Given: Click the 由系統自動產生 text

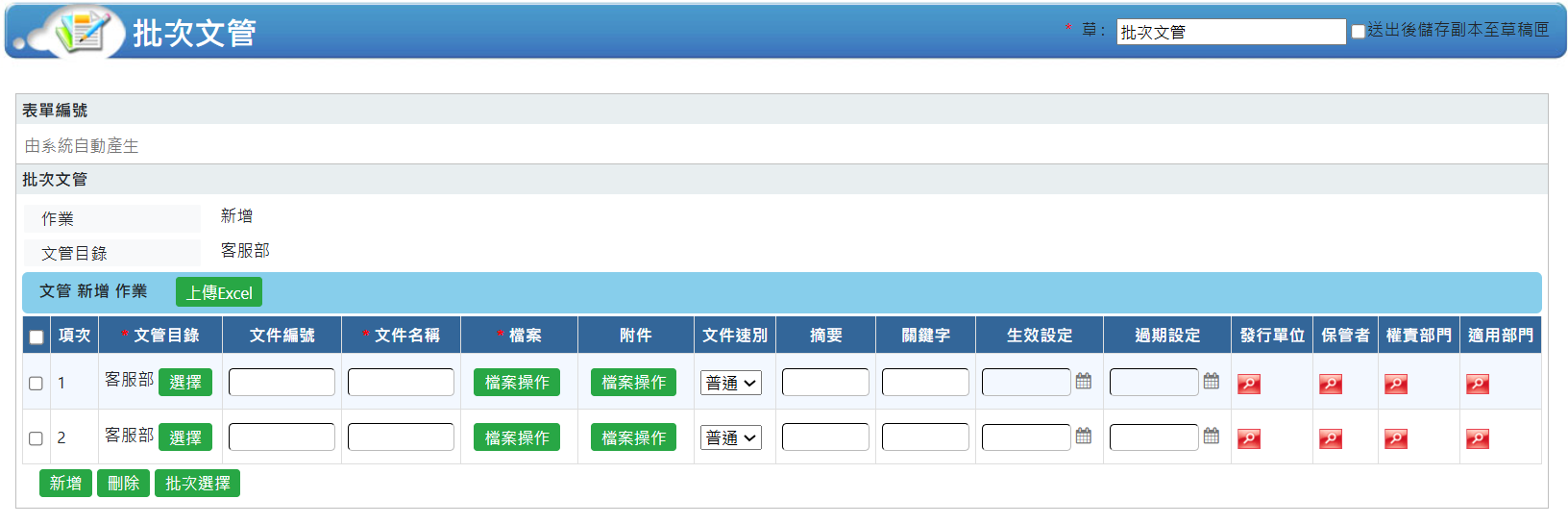Looking at the screenshot, I should click(x=82, y=146).
